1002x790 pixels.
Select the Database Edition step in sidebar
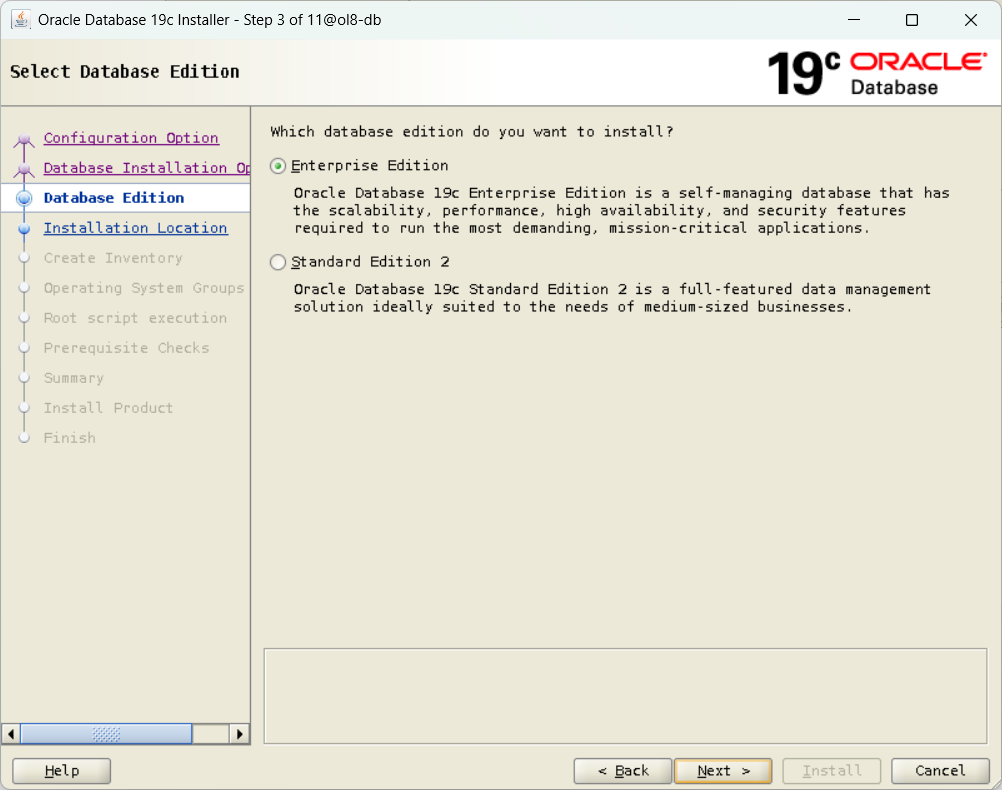point(114,198)
